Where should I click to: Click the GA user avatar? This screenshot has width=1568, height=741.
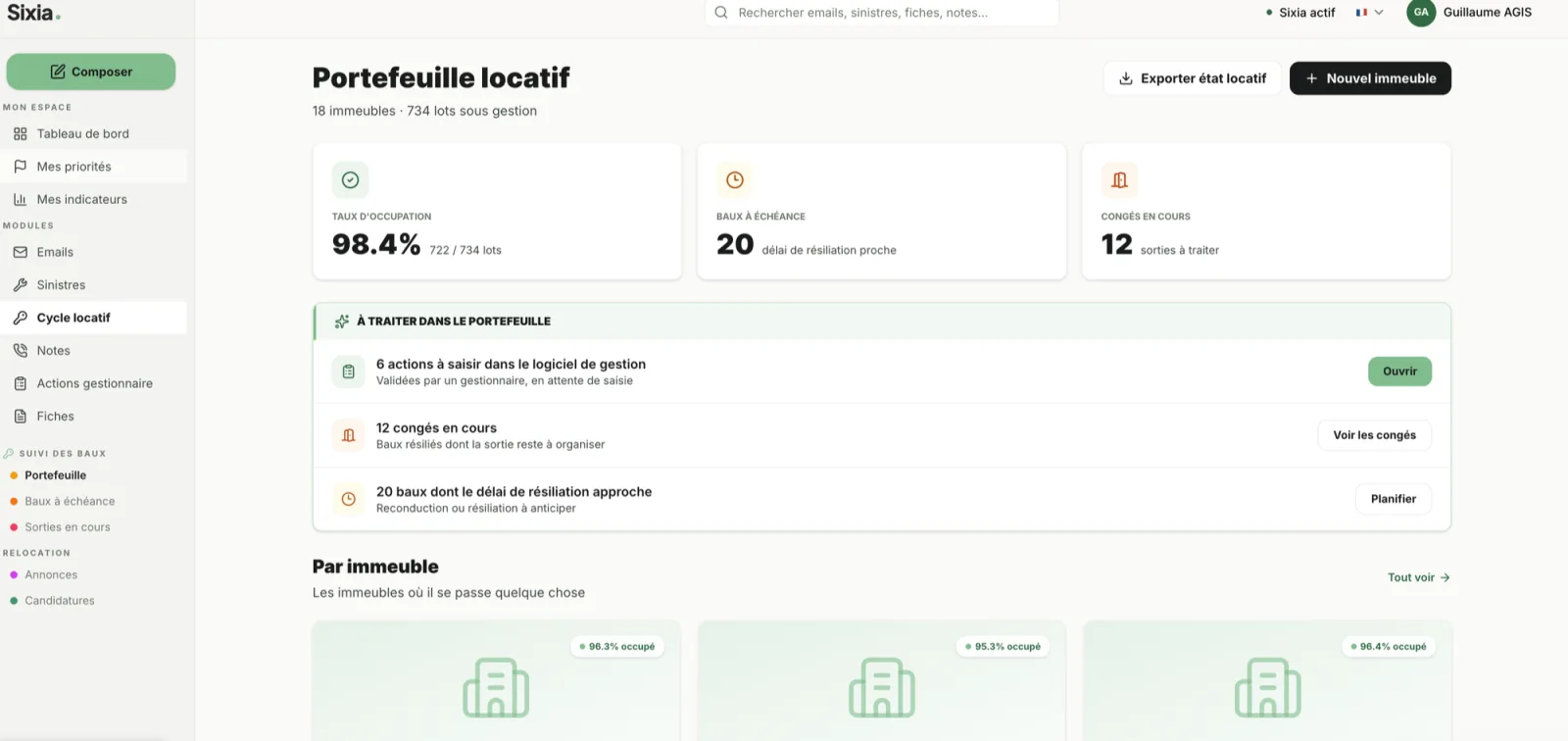point(1421,13)
